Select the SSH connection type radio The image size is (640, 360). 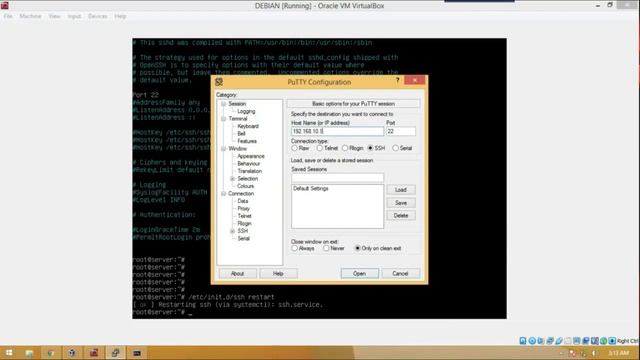(370, 148)
